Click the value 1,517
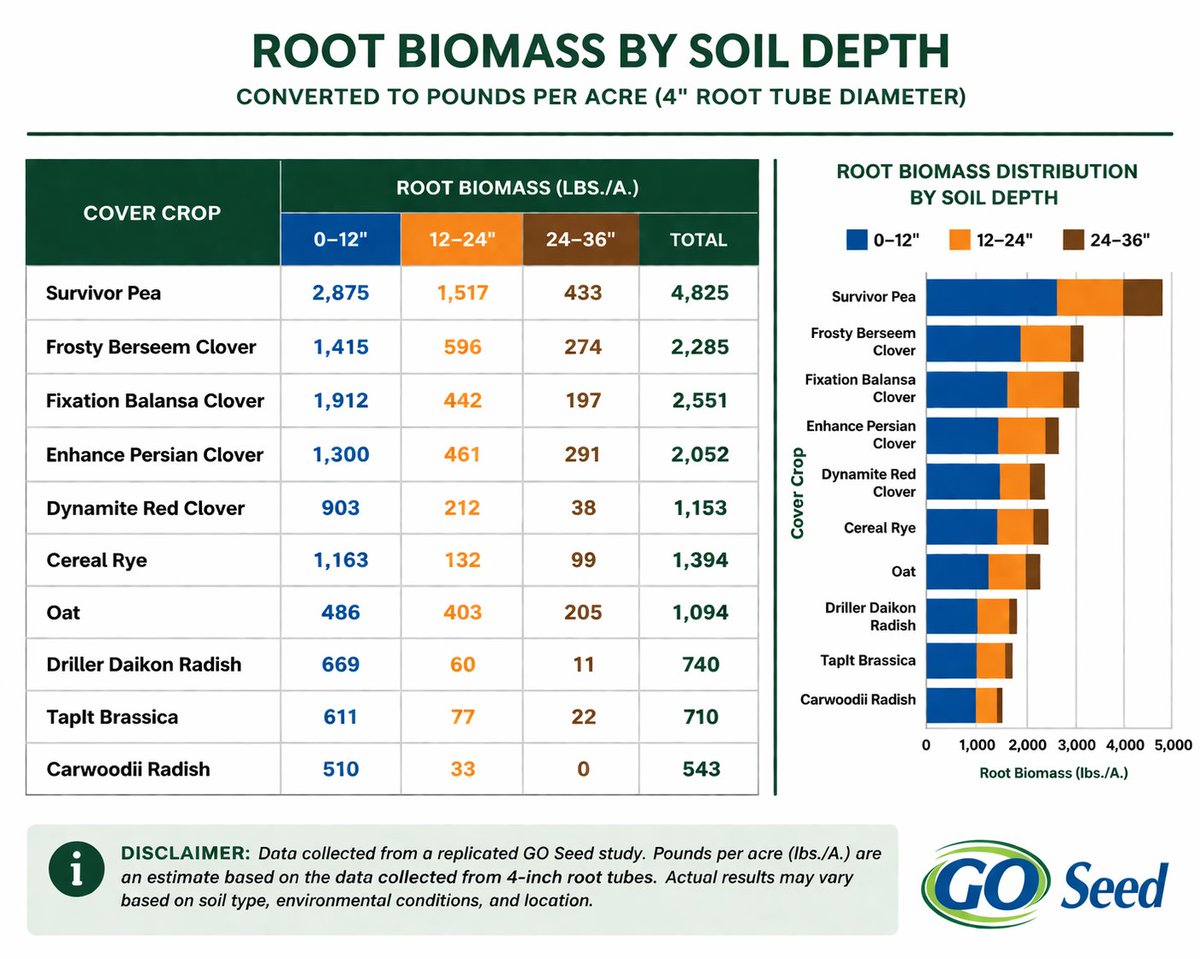1200x959 pixels. pos(460,294)
